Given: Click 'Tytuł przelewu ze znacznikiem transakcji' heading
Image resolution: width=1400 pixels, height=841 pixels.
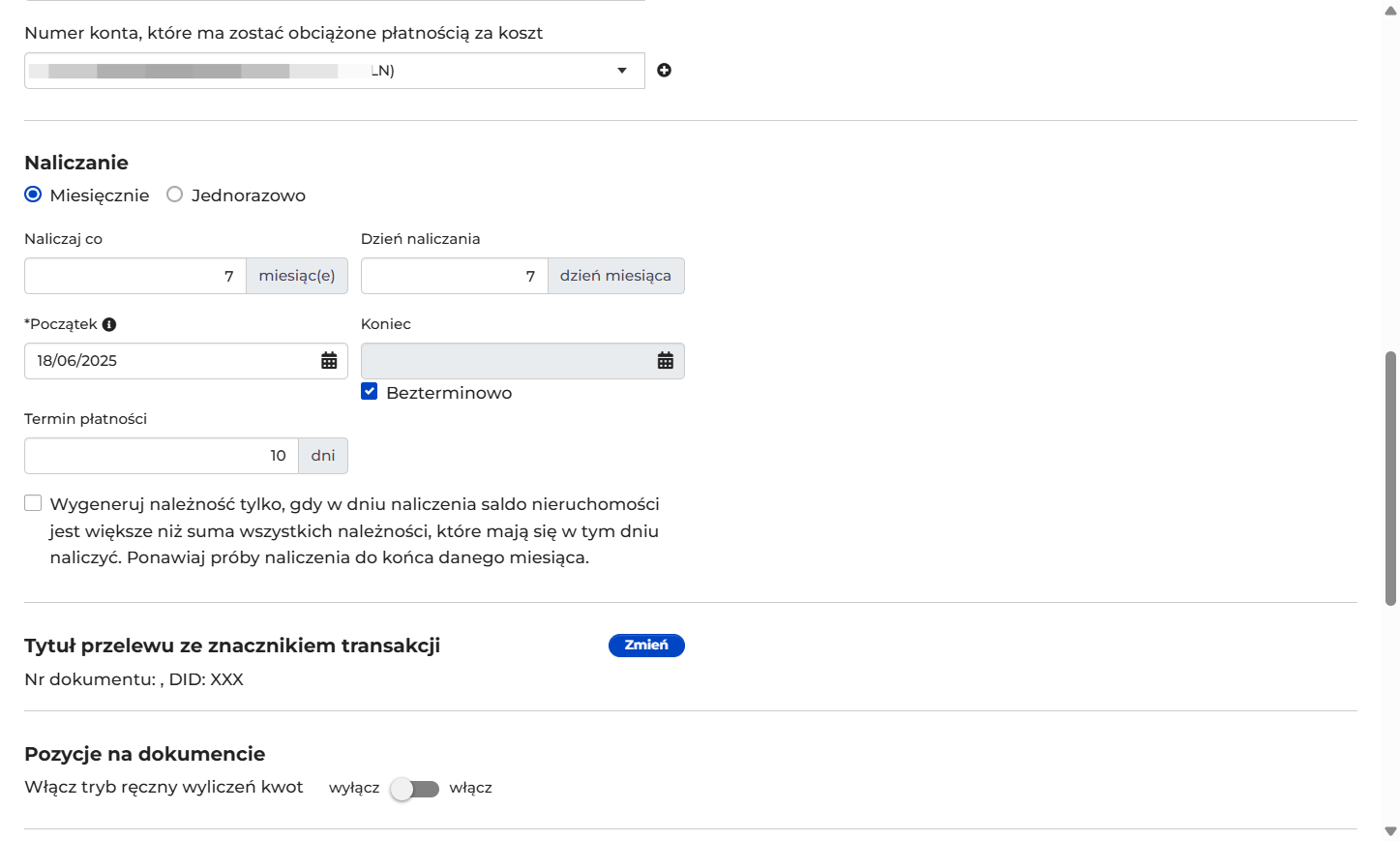Looking at the screenshot, I should [x=232, y=646].
